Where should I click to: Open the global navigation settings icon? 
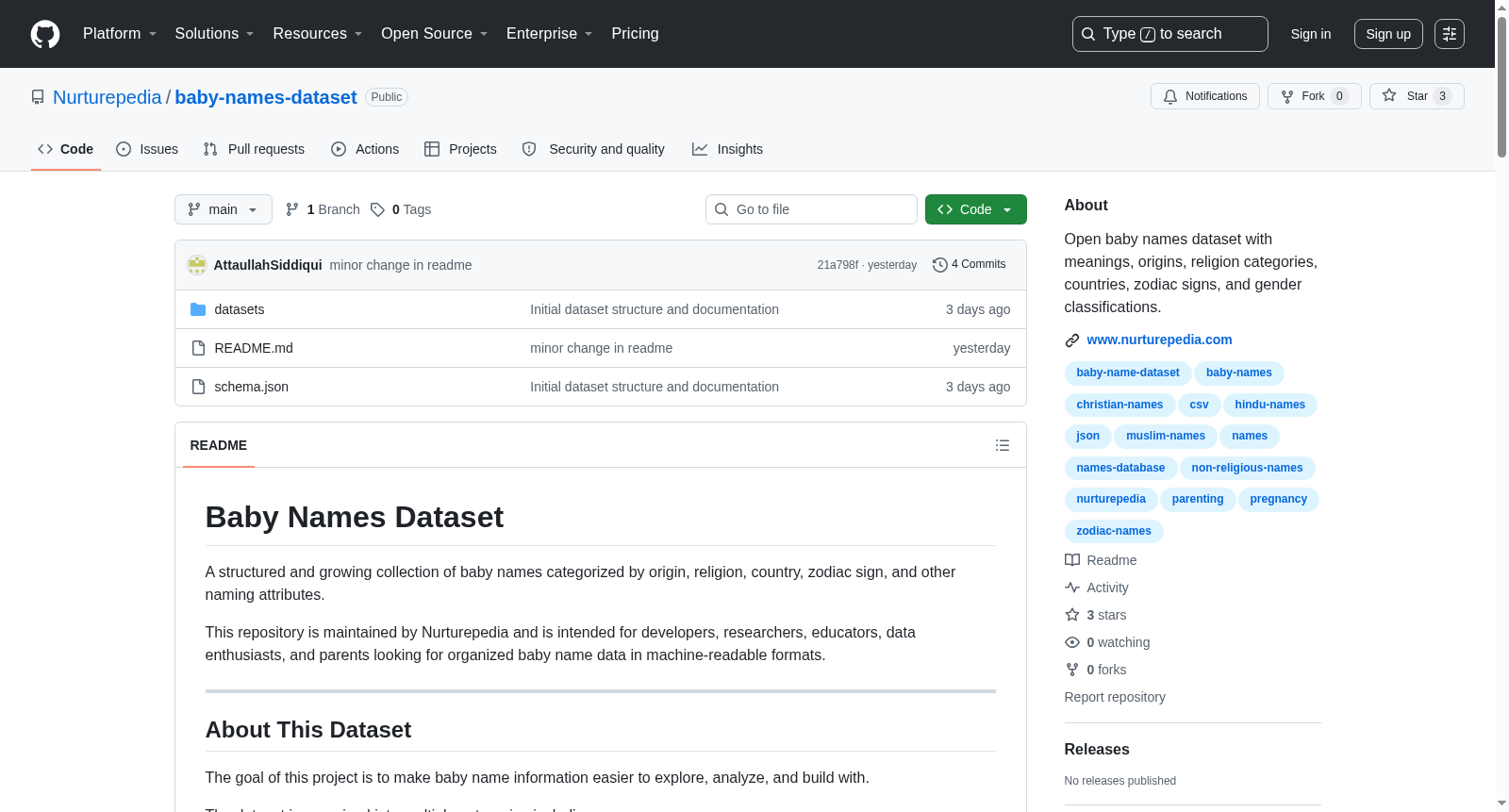[x=1450, y=34]
